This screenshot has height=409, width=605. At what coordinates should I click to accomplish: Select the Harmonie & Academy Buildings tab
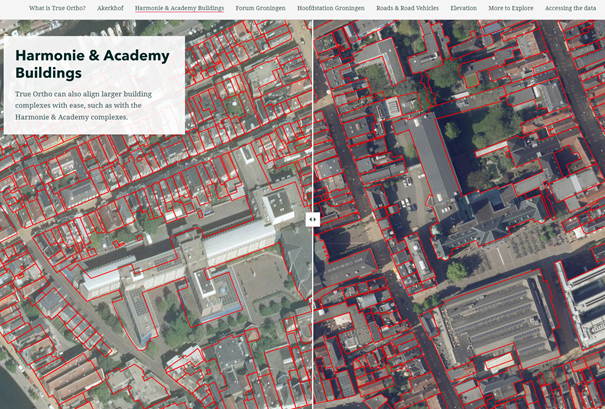click(179, 8)
